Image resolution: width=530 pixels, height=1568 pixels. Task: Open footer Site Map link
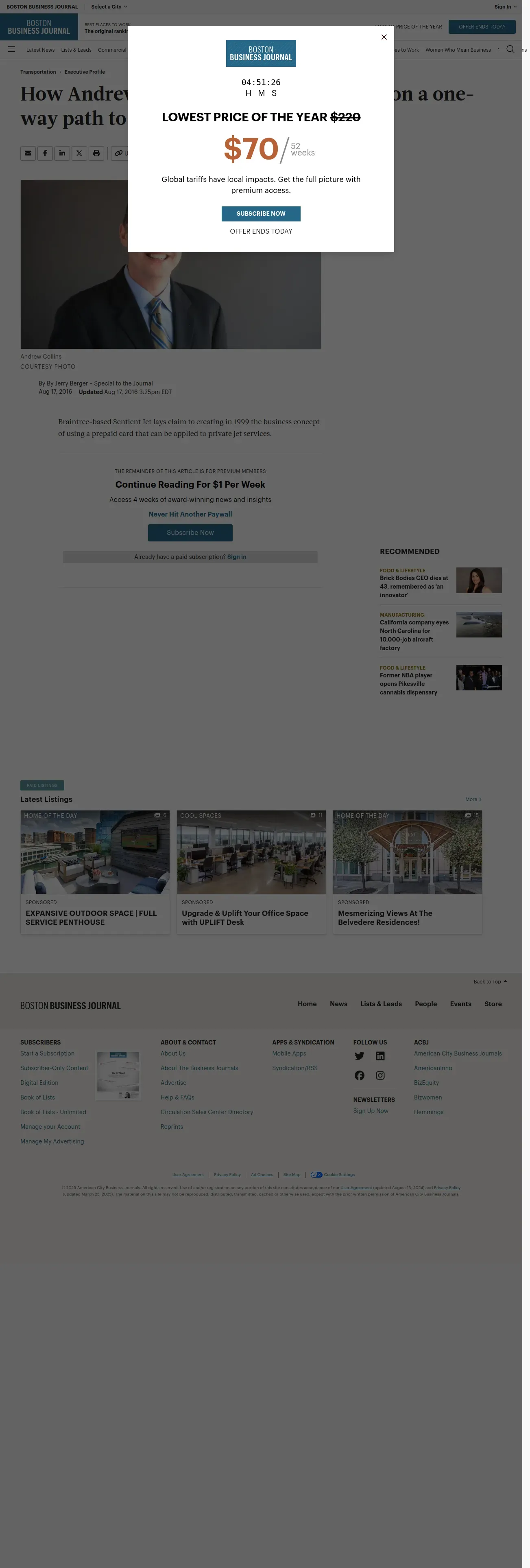pyautogui.click(x=292, y=1175)
